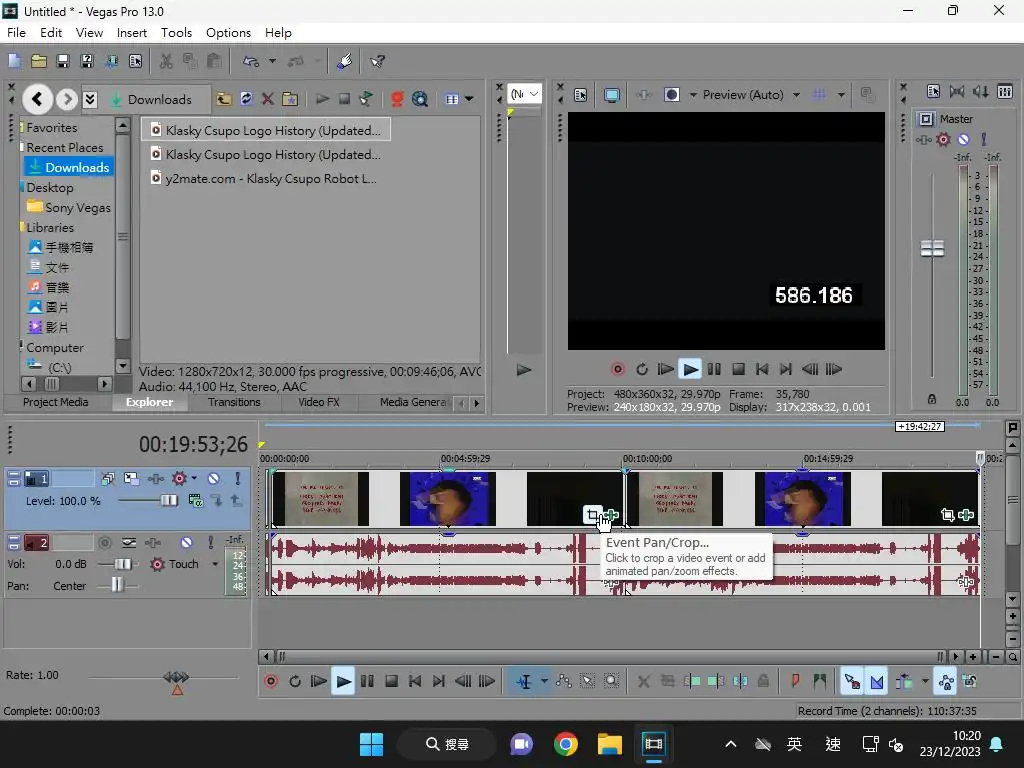Viewport: 1024px width, 768px height.
Task: Save the project using the Save icon
Action: [63, 61]
